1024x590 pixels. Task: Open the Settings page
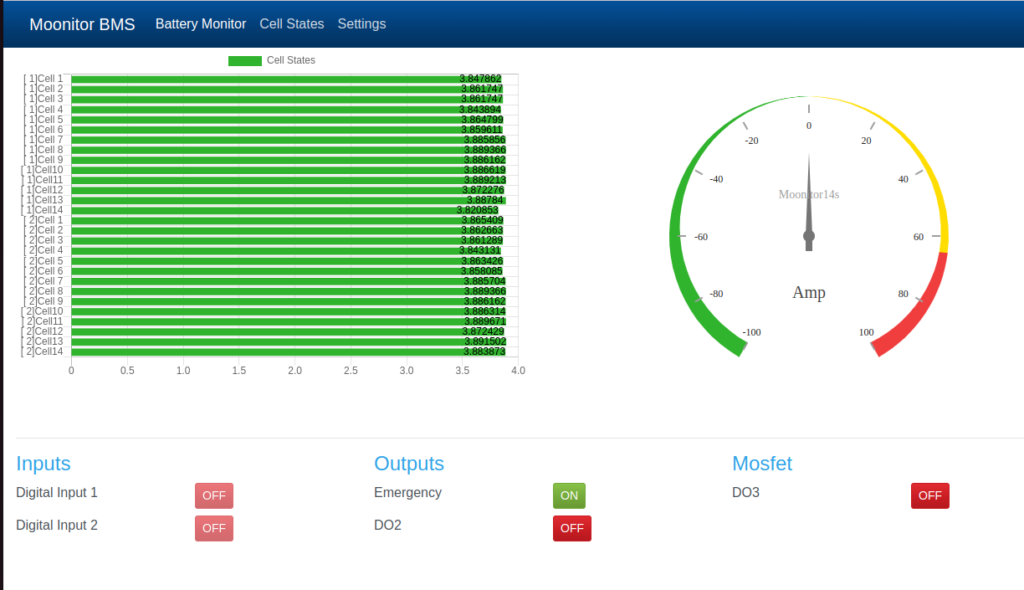tap(361, 23)
